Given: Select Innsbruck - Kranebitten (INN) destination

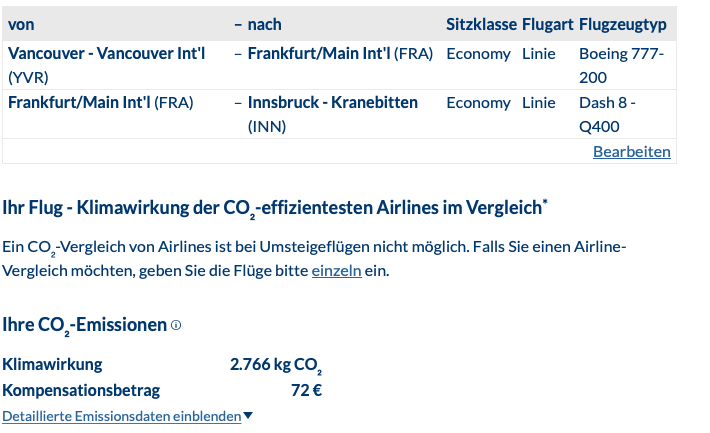Looking at the screenshot, I should pyautogui.click(x=332, y=114).
